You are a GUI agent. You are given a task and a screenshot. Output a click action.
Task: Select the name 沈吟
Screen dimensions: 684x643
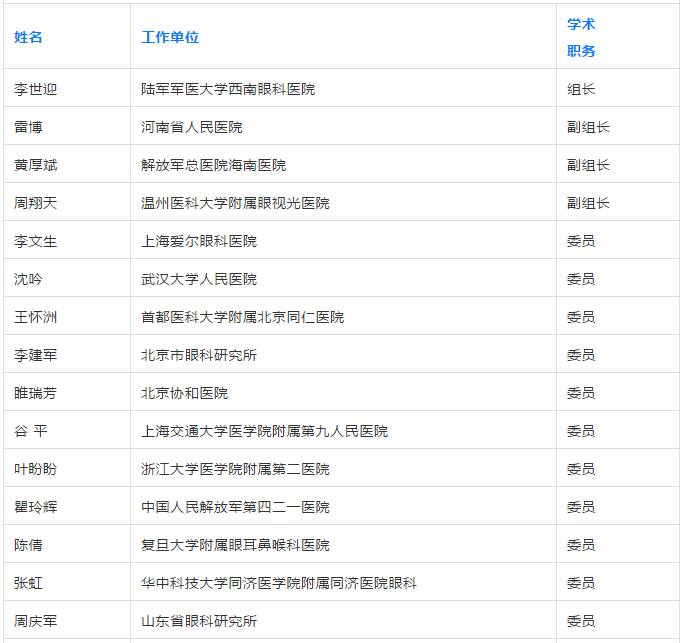pos(28,279)
